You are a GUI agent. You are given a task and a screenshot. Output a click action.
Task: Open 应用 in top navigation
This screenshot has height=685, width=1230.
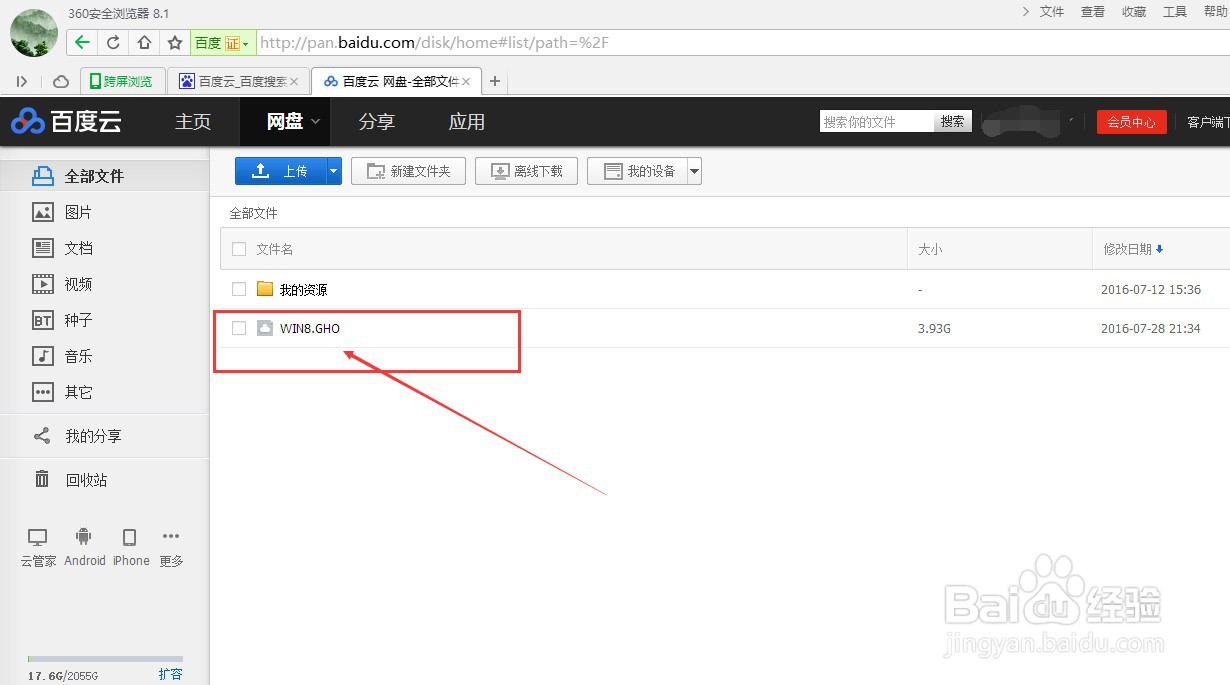(466, 122)
